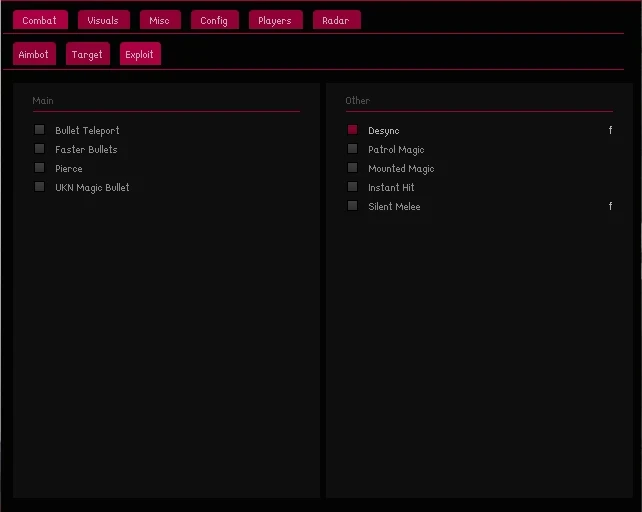The width and height of the screenshot is (642, 512).
Task: Toggle the Instant Hit checkbox
Action: coord(352,187)
